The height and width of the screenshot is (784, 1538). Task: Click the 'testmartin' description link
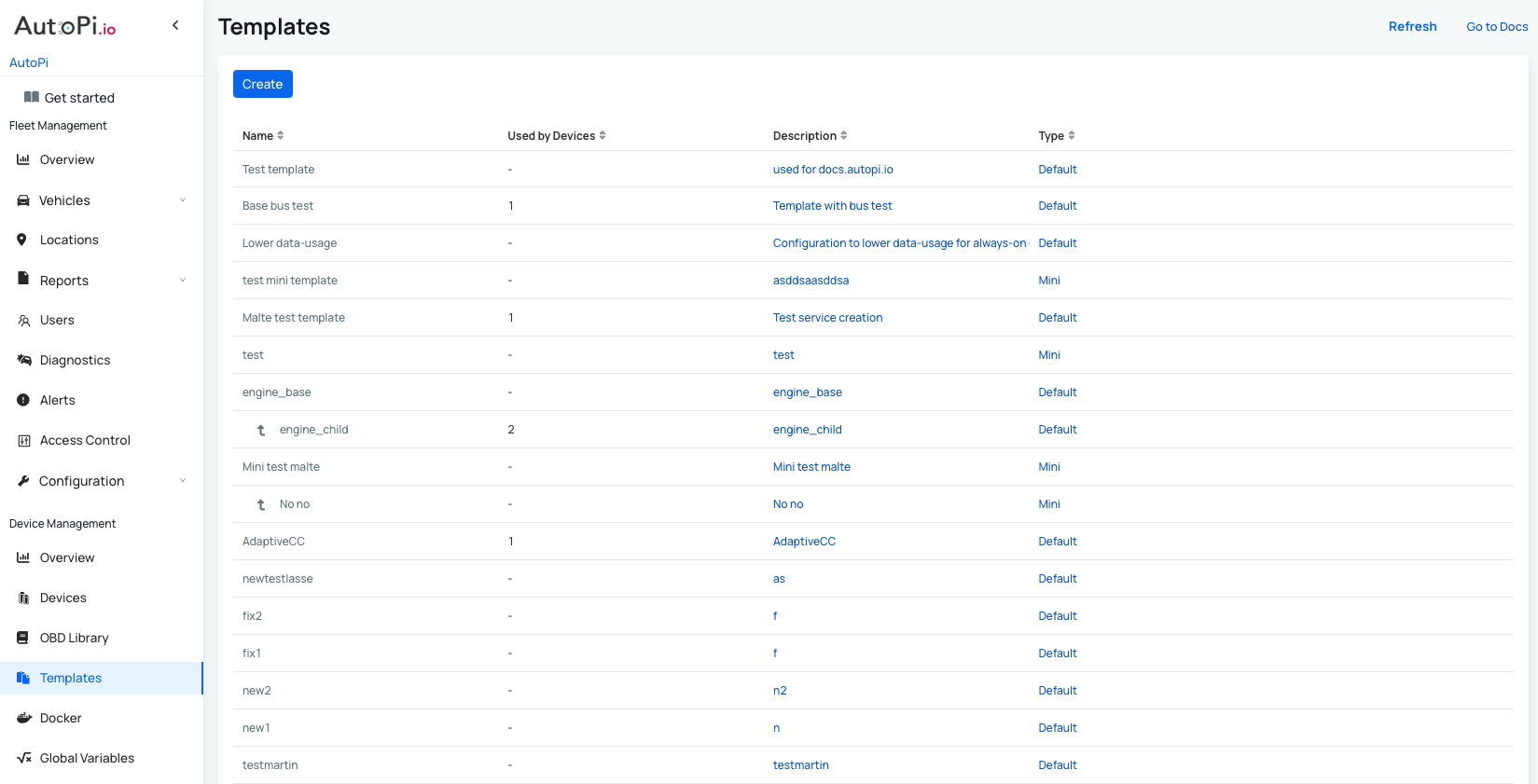pyautogui.click(x=800, y=765)
